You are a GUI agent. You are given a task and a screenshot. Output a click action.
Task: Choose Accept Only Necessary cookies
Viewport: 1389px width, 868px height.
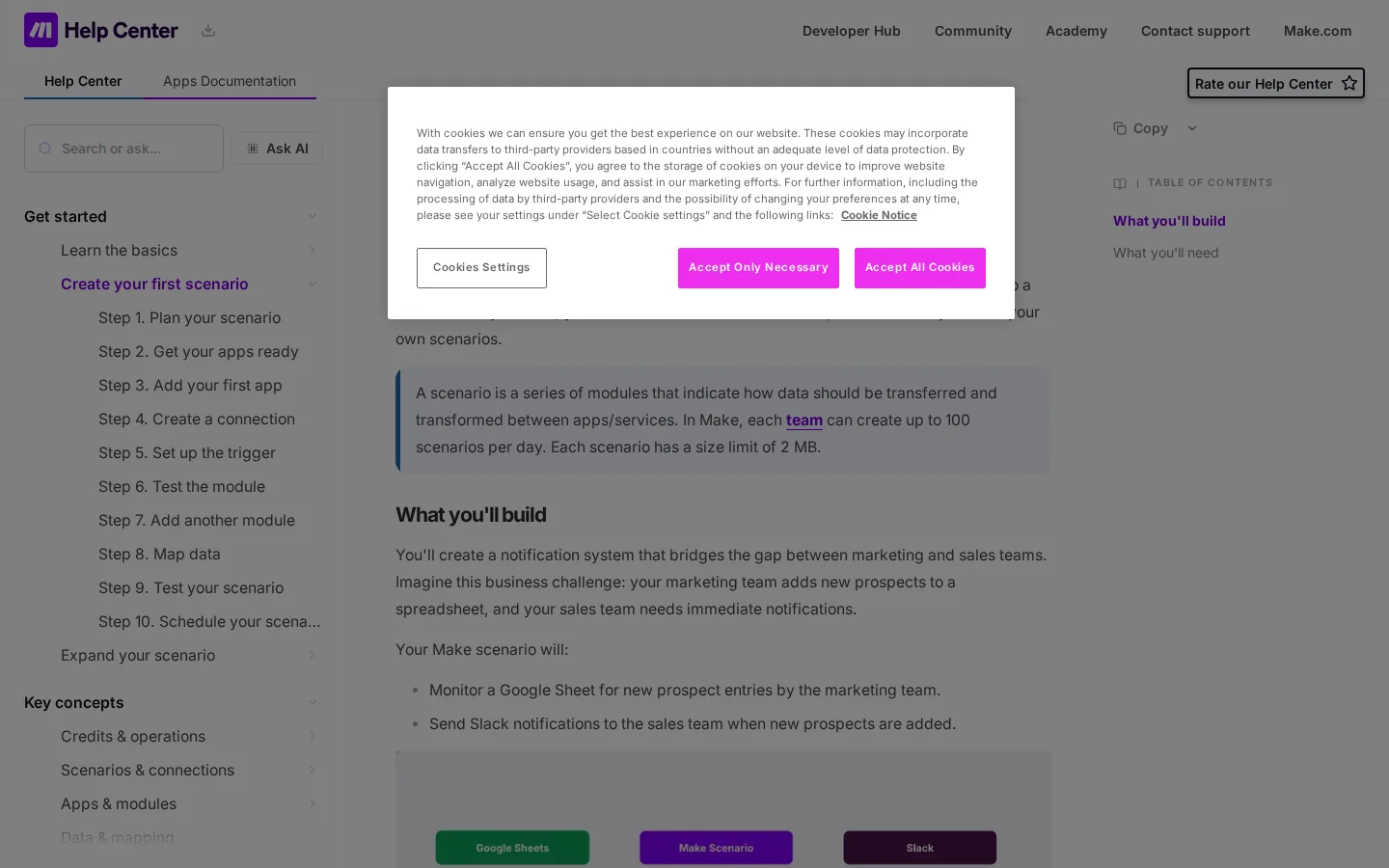(758, 268)
